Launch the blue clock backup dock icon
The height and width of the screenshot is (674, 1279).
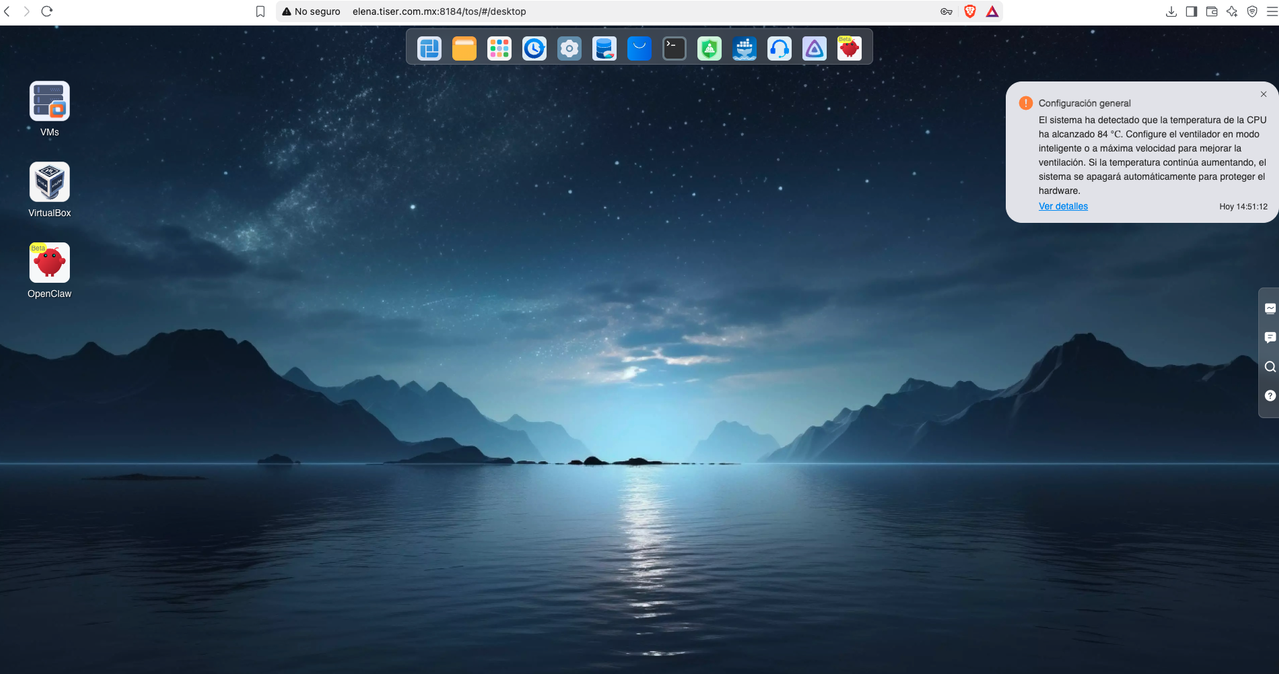pos(534,48)
